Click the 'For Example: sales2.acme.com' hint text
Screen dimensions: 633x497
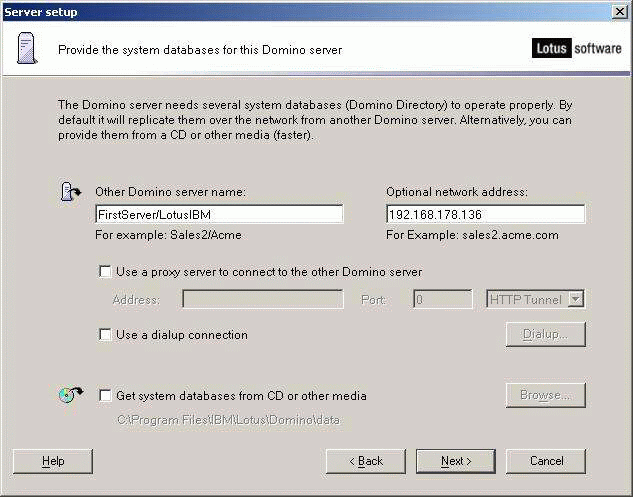coord(472,235)
